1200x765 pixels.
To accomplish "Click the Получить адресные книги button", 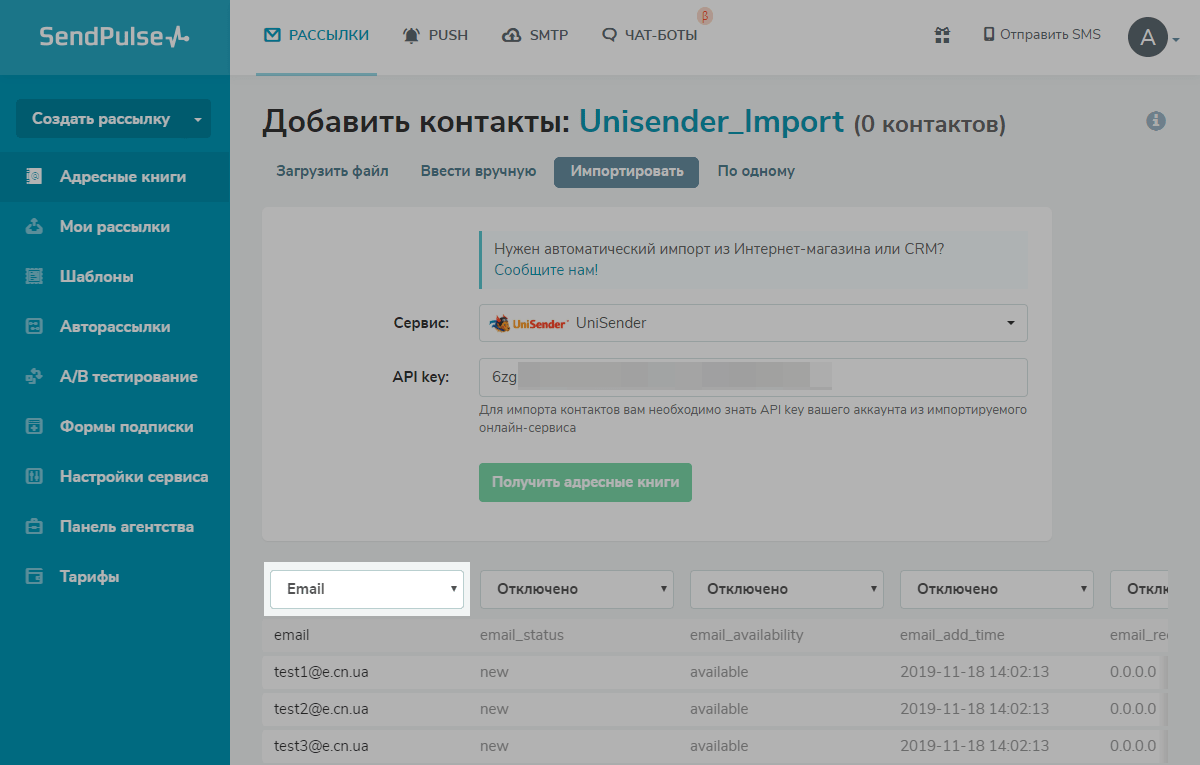I will pos(585,482).
